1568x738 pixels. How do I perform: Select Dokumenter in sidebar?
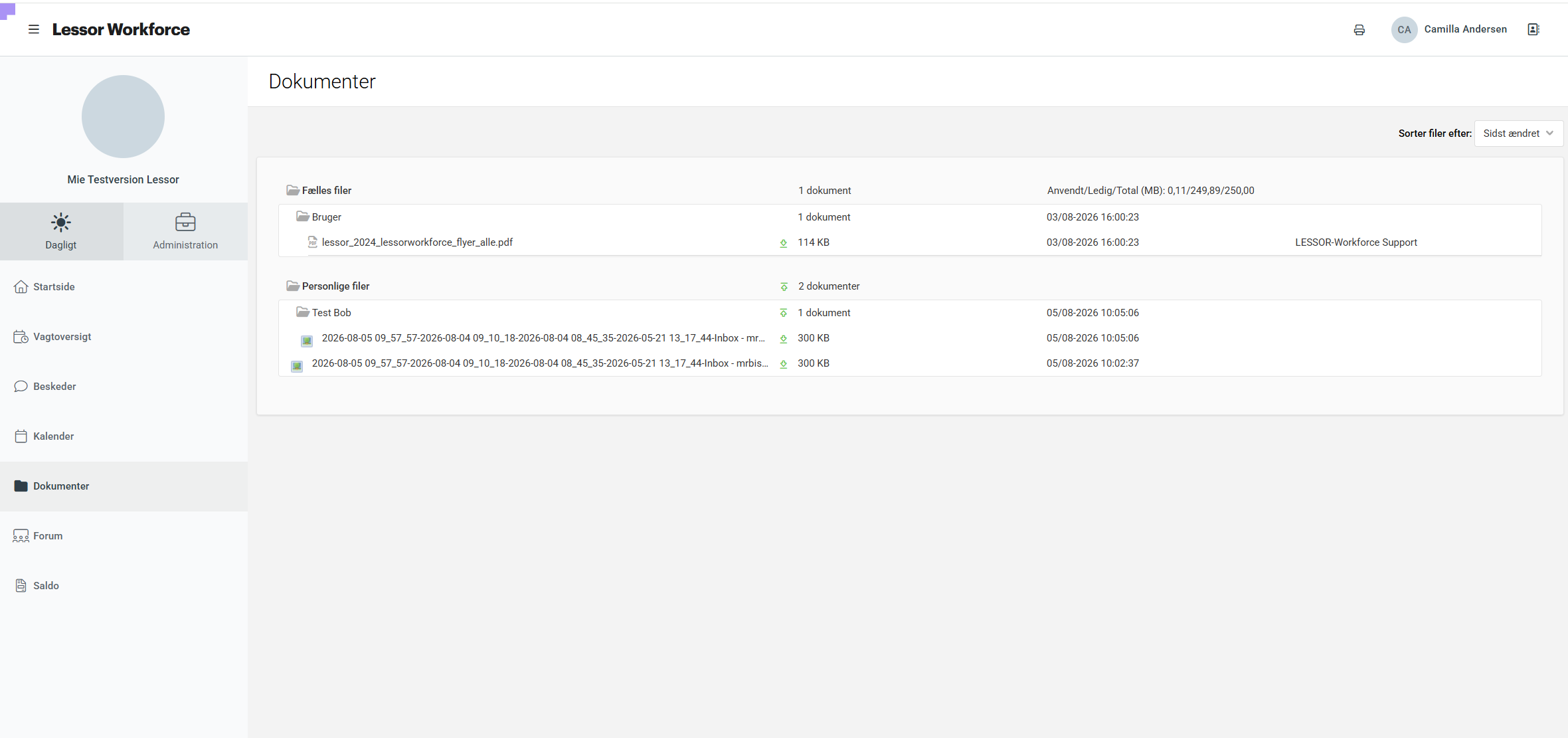point(124,486)
